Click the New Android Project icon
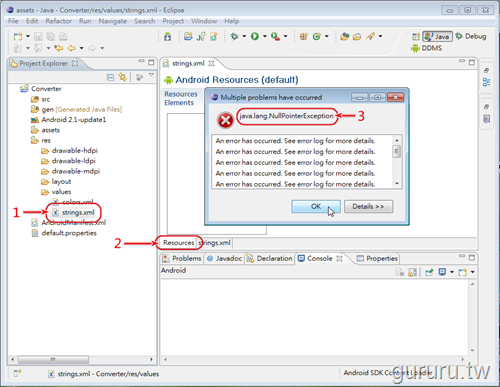Viewport: 500px width, 387px height. coord(188,36)
